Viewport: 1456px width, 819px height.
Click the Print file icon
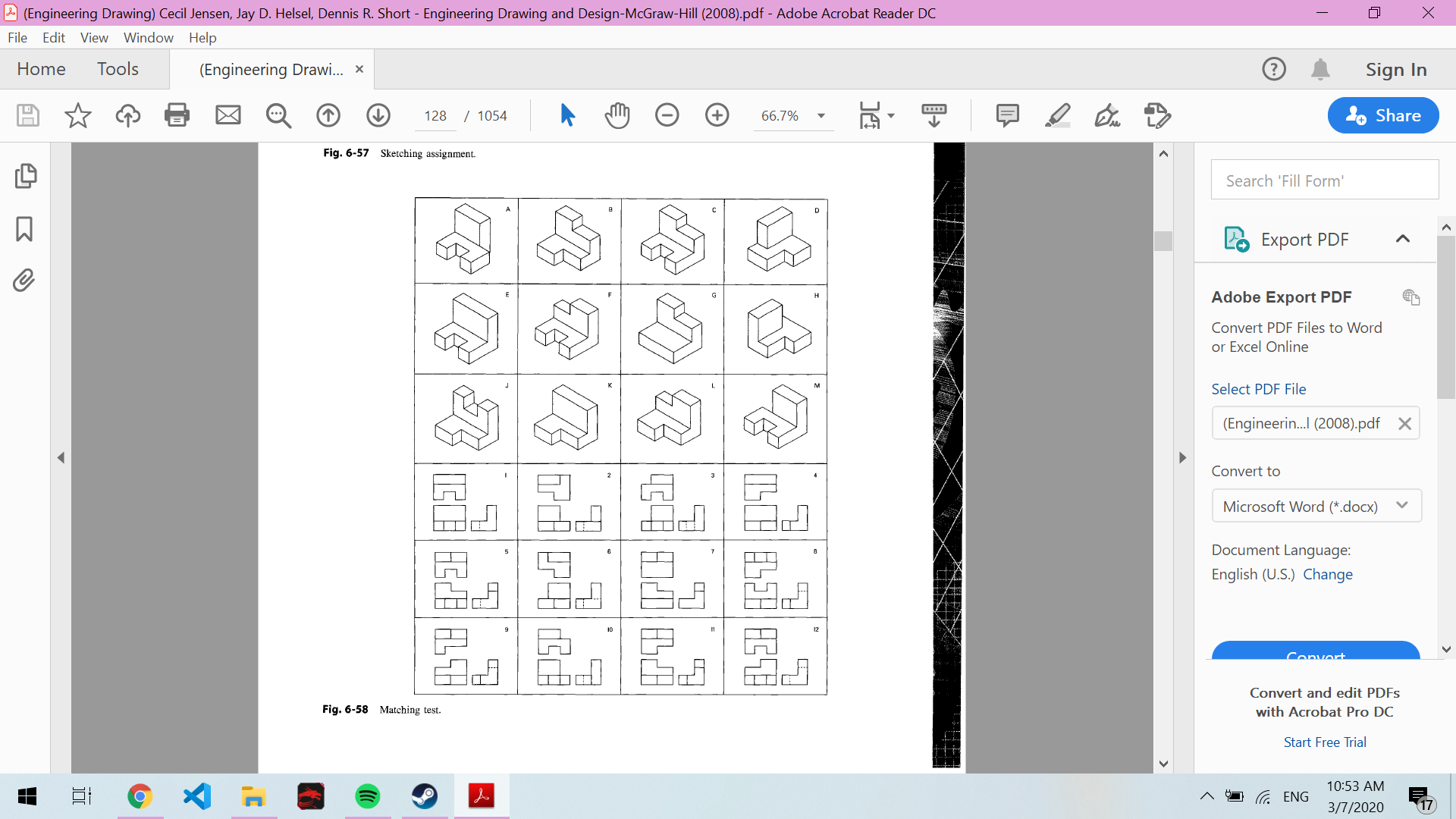(177, 115)
